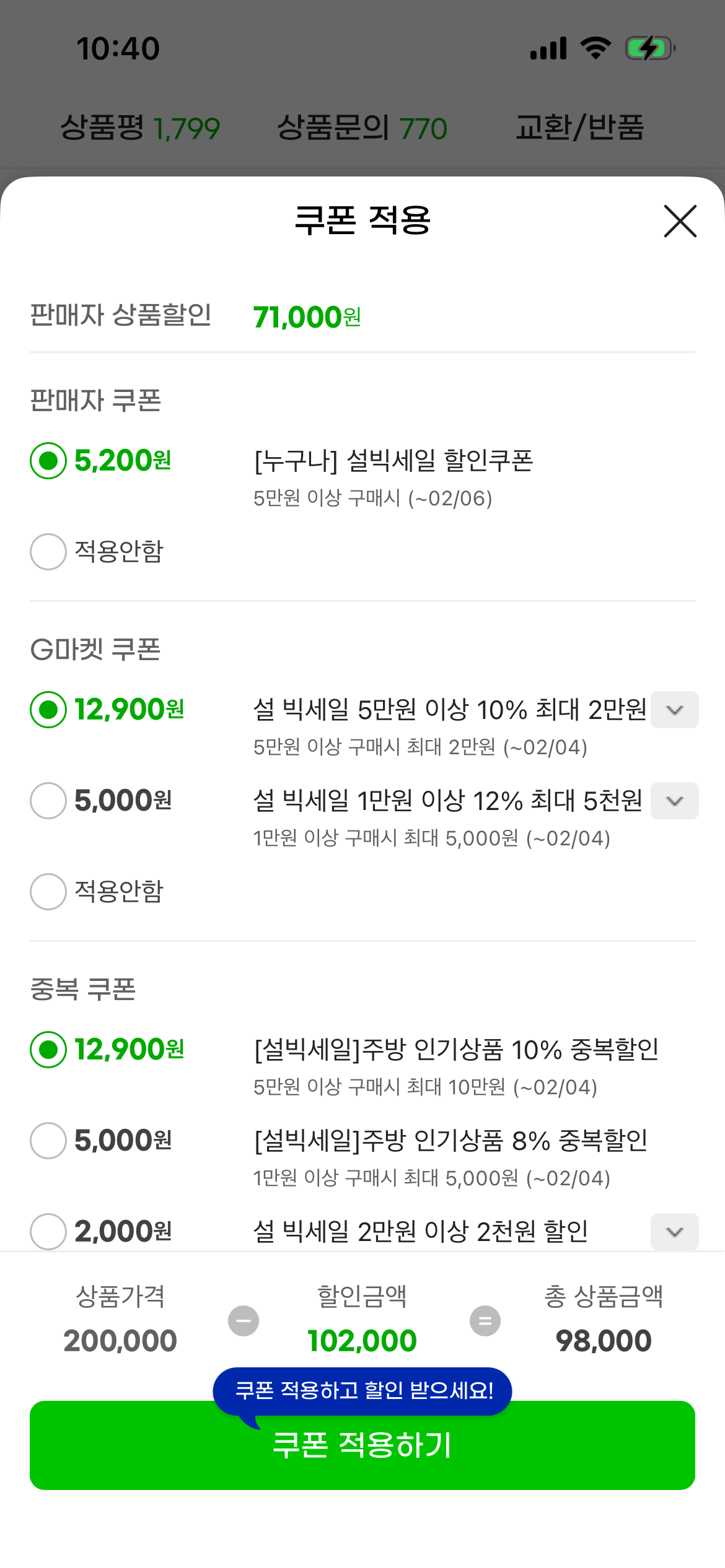Image resolution: width=725 pixels, height=1568 pixels.
Task: Choose 적용안함 under G마켓 쿠폰
Action: click(48, 892)
